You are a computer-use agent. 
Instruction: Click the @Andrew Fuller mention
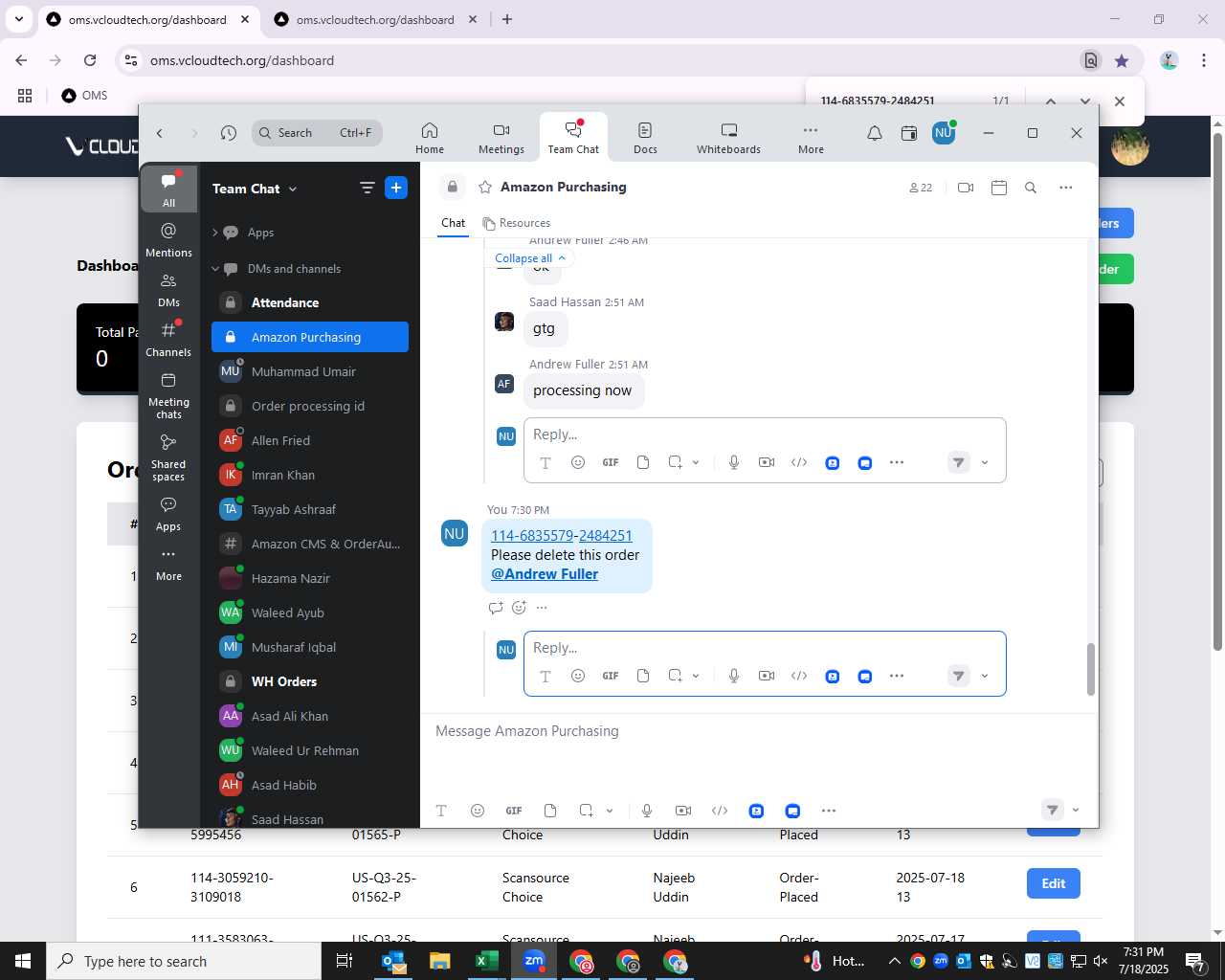coord(545,574)
